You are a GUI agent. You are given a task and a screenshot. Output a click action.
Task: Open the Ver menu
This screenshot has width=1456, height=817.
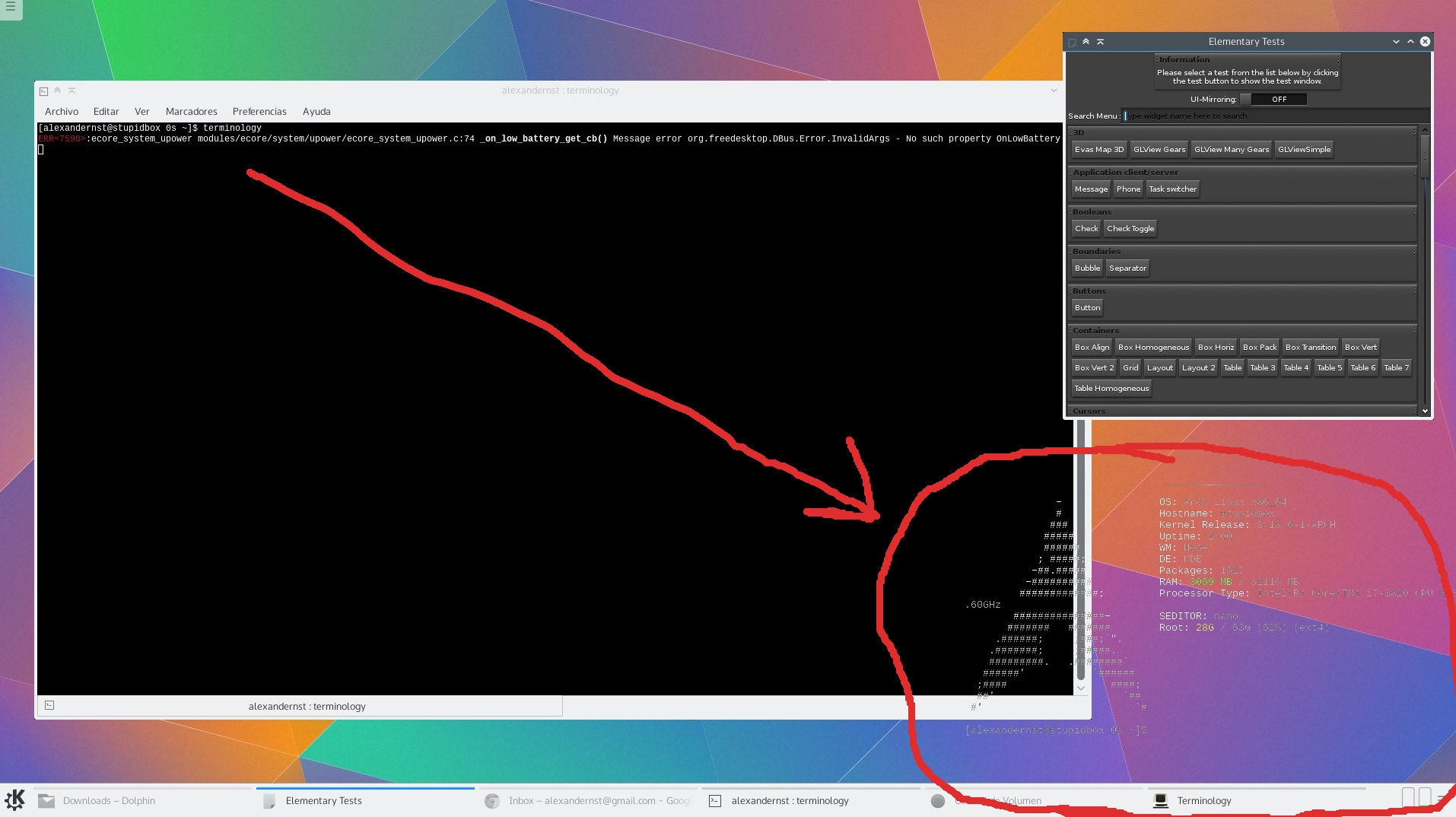(x=142, y=111)
